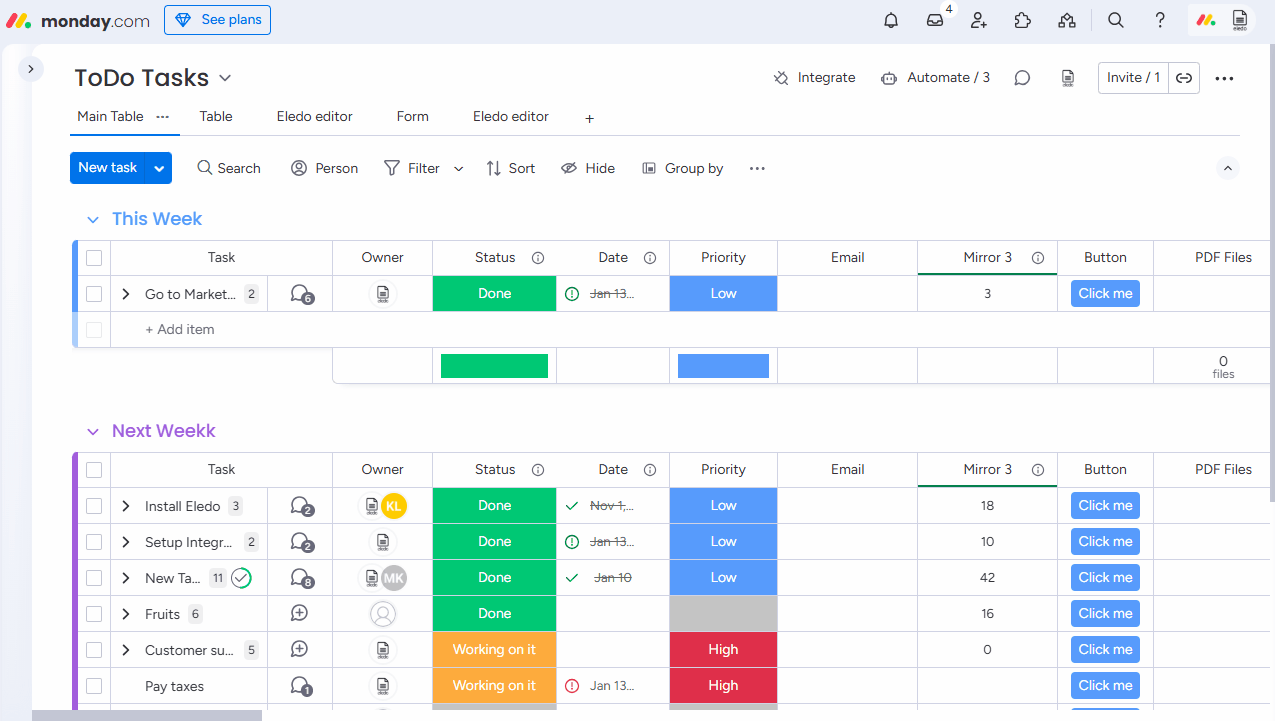Copy board link icon next to Invite
Viewport: 1275px width, 721px height.
click(1184, 78)
